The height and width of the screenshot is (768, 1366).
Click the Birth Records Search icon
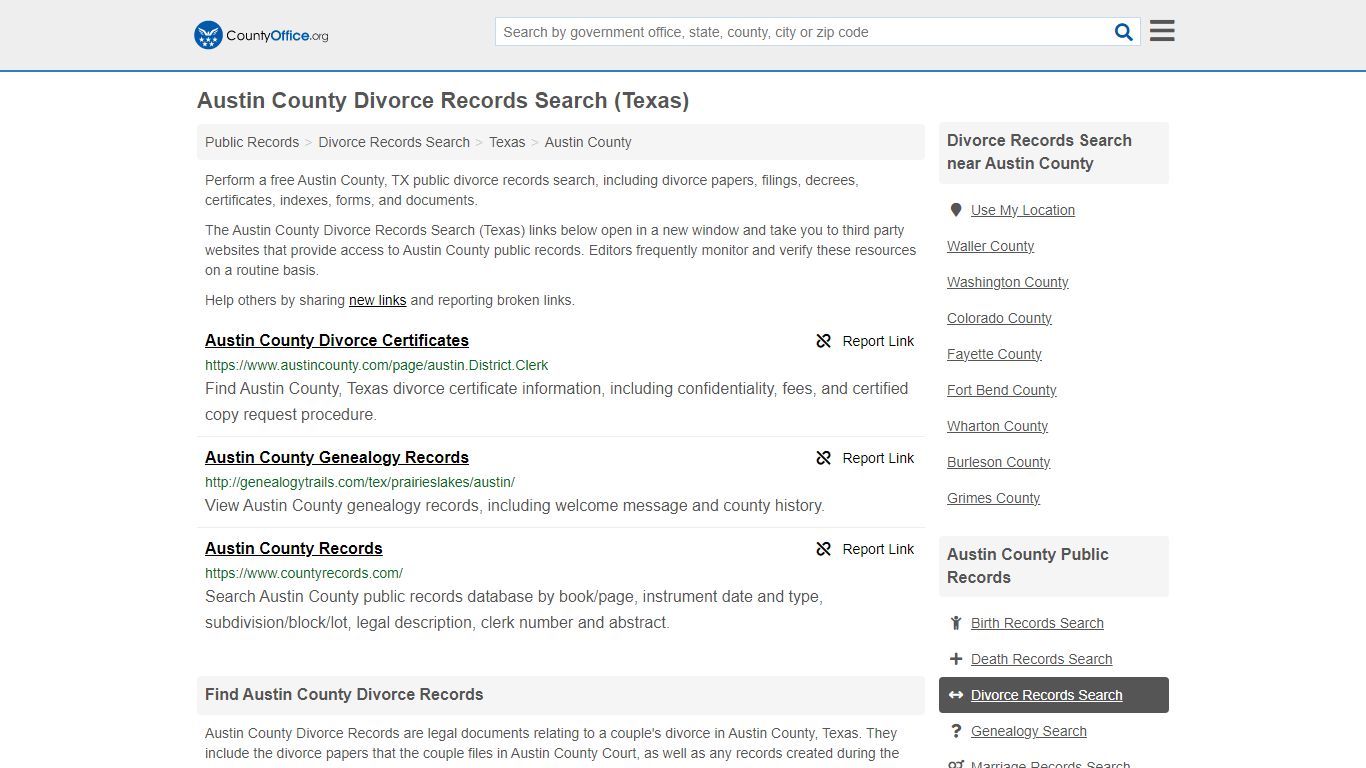click(x=956, y=623)
